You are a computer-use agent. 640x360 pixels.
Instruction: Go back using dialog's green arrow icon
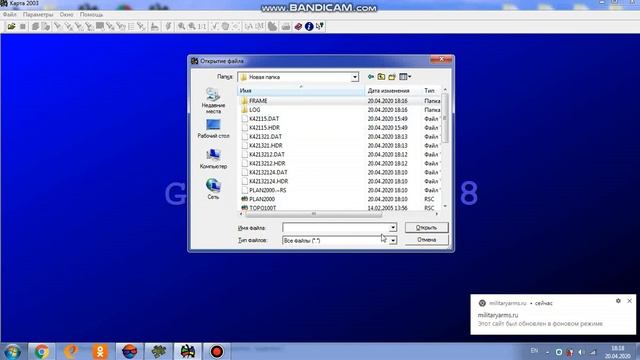[371, 77]
